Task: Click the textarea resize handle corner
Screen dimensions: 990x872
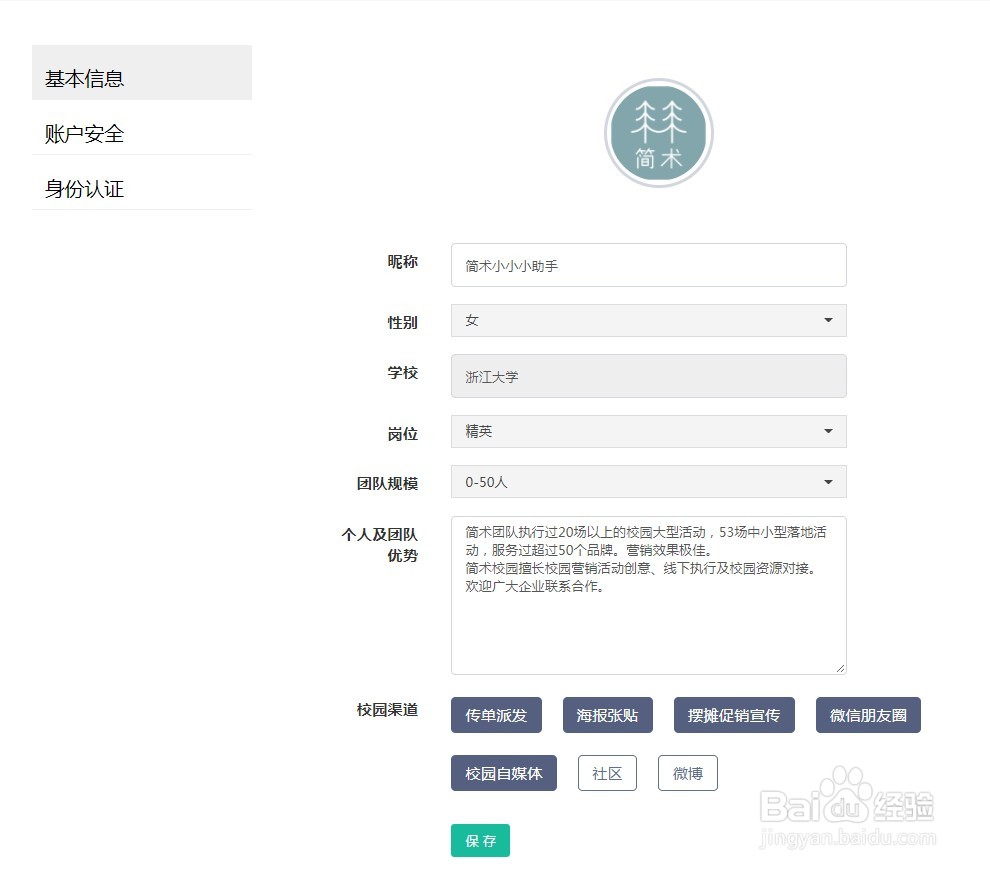Action: click(x=840, y=666)
